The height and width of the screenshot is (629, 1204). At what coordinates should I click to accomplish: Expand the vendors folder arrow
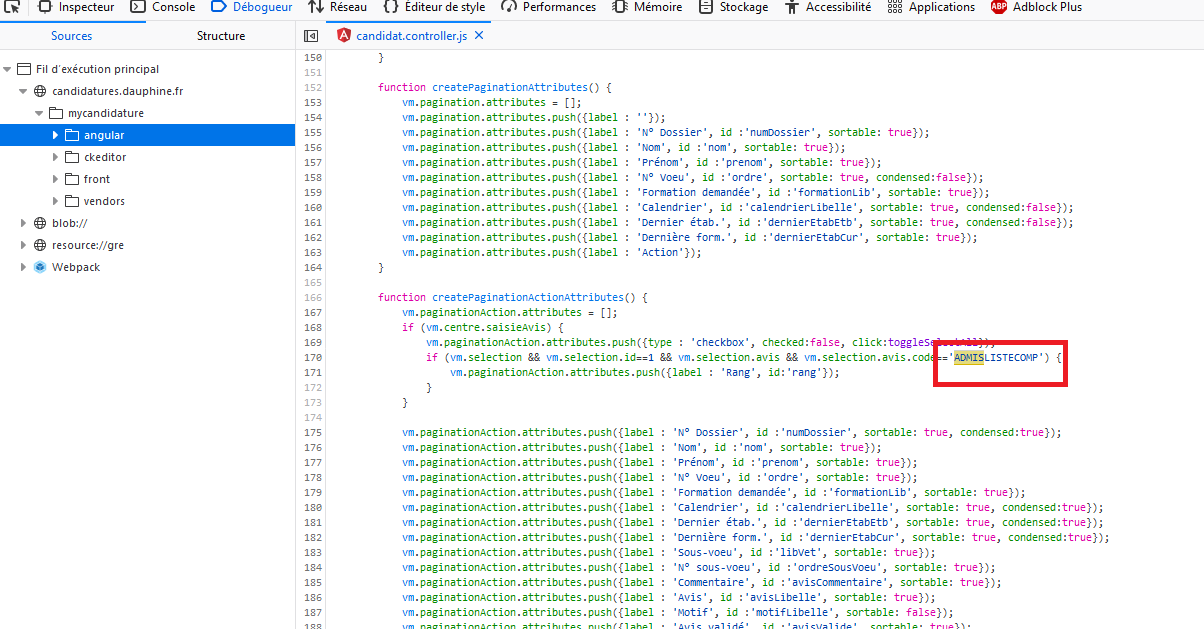[56, 201]
